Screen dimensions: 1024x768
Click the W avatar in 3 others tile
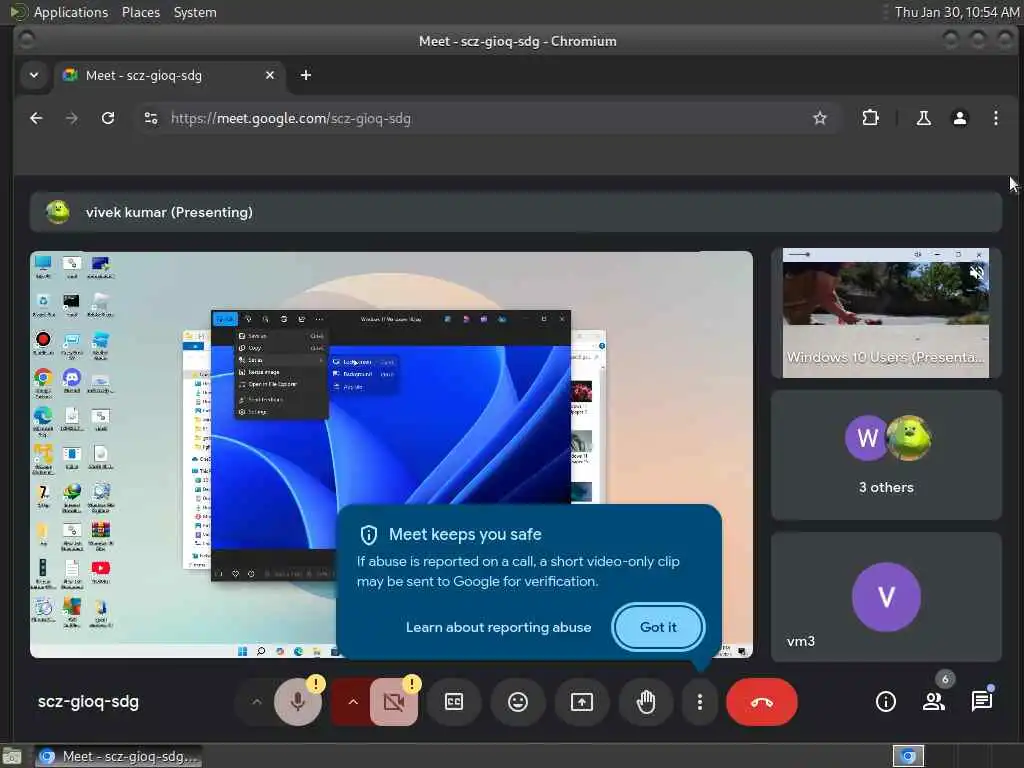867,438
